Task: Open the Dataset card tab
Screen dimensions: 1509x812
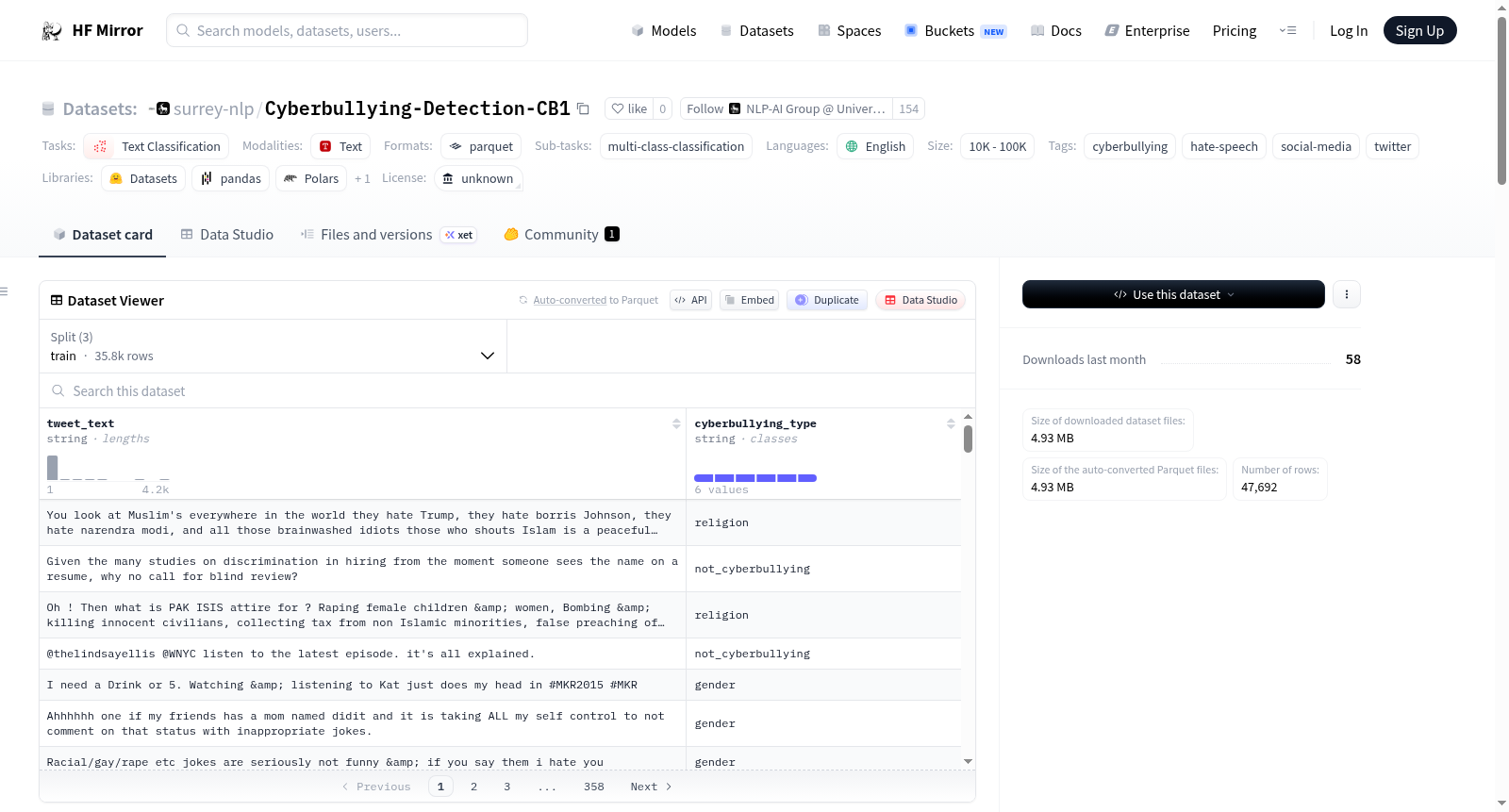Action: pos(103,235)
